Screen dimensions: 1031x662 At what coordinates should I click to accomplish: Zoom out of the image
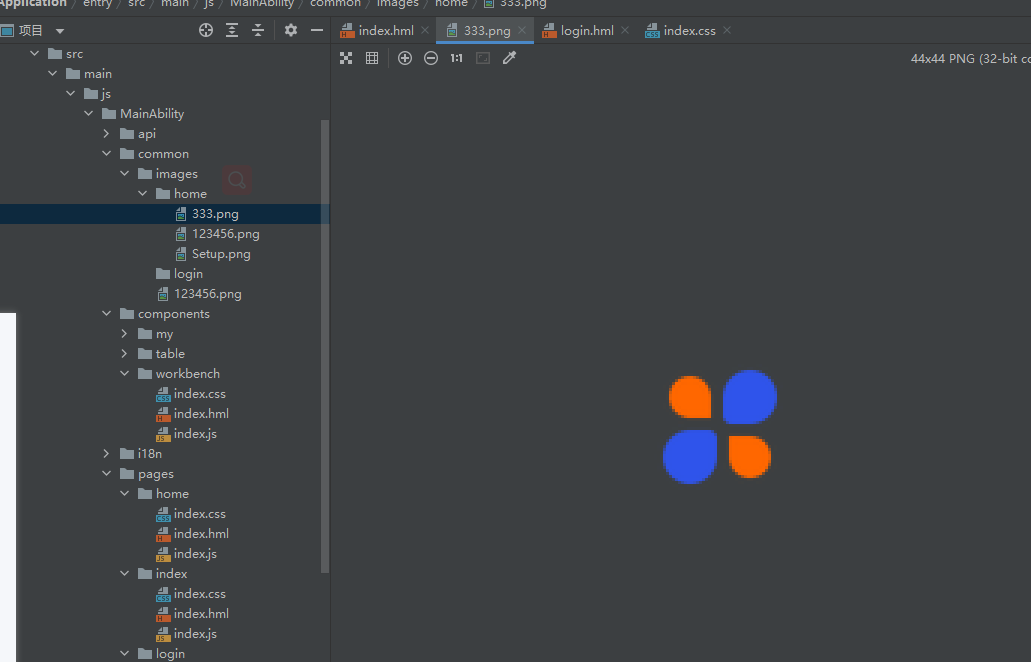coord(431,58)
